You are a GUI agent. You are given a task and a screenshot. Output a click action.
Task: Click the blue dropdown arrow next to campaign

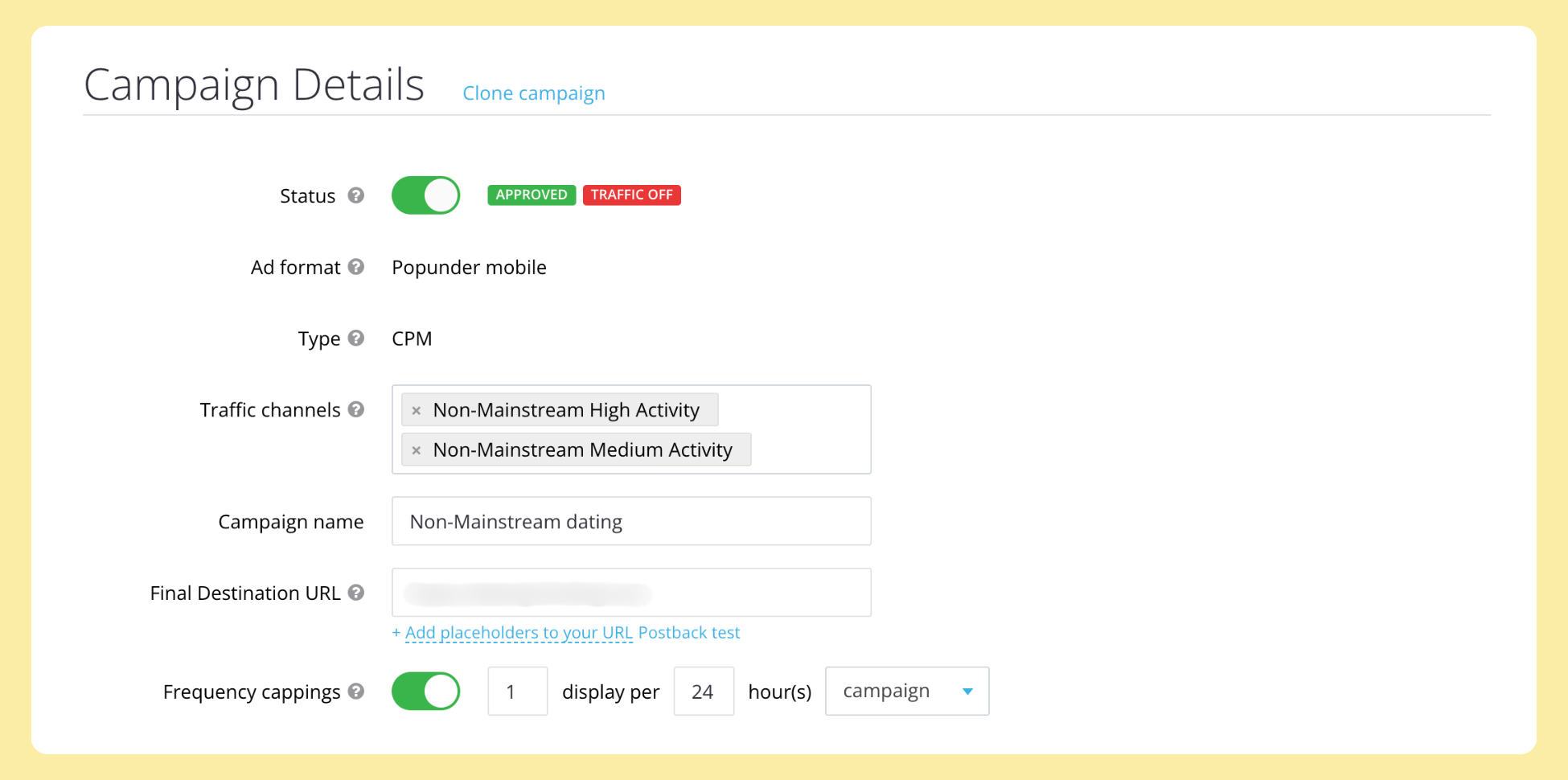pos(967,692)
